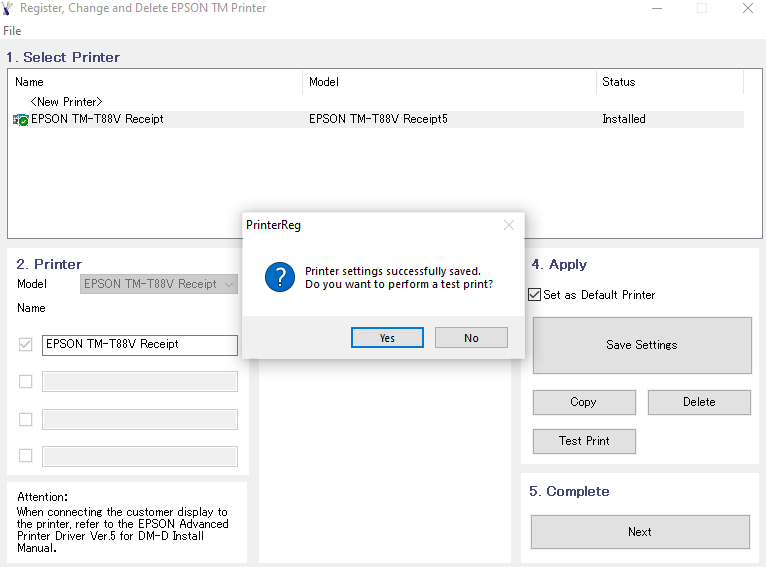Tick the fourth printer name checkbox
Viewport: 766px width, 567px height.
(x=25, y=456)
